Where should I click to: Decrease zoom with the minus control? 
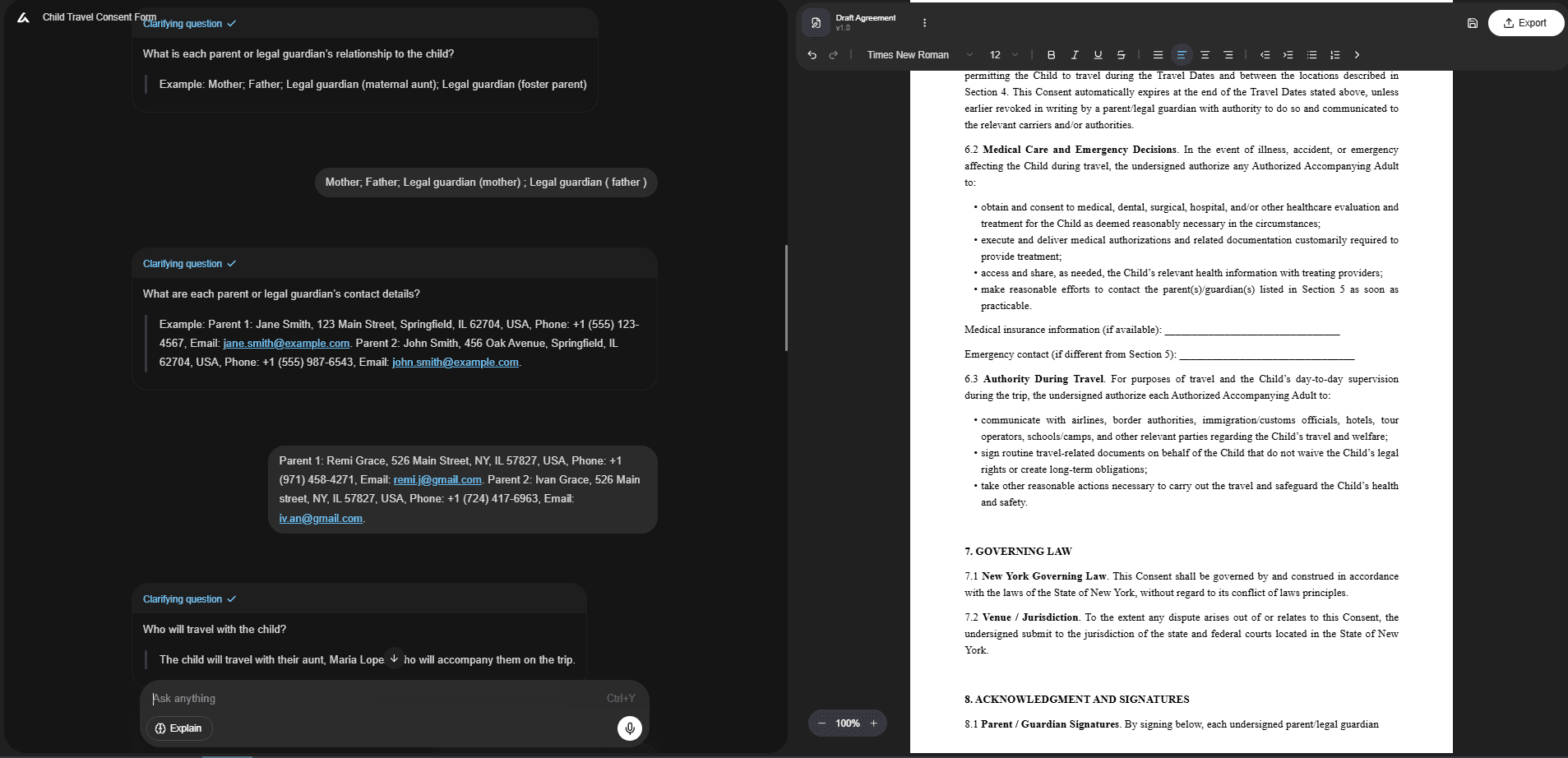click(x=822, y=723)
